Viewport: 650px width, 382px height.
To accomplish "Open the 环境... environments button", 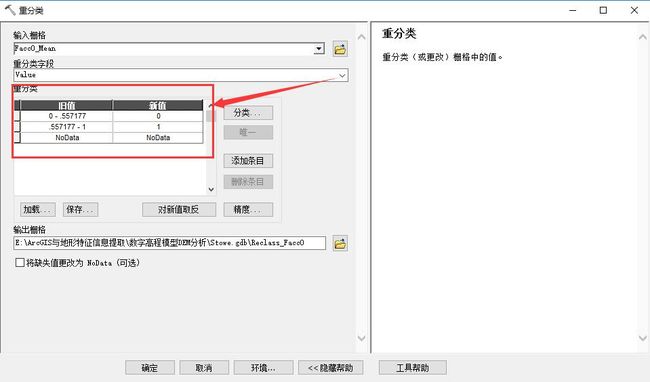I will [x=263, y=367].
